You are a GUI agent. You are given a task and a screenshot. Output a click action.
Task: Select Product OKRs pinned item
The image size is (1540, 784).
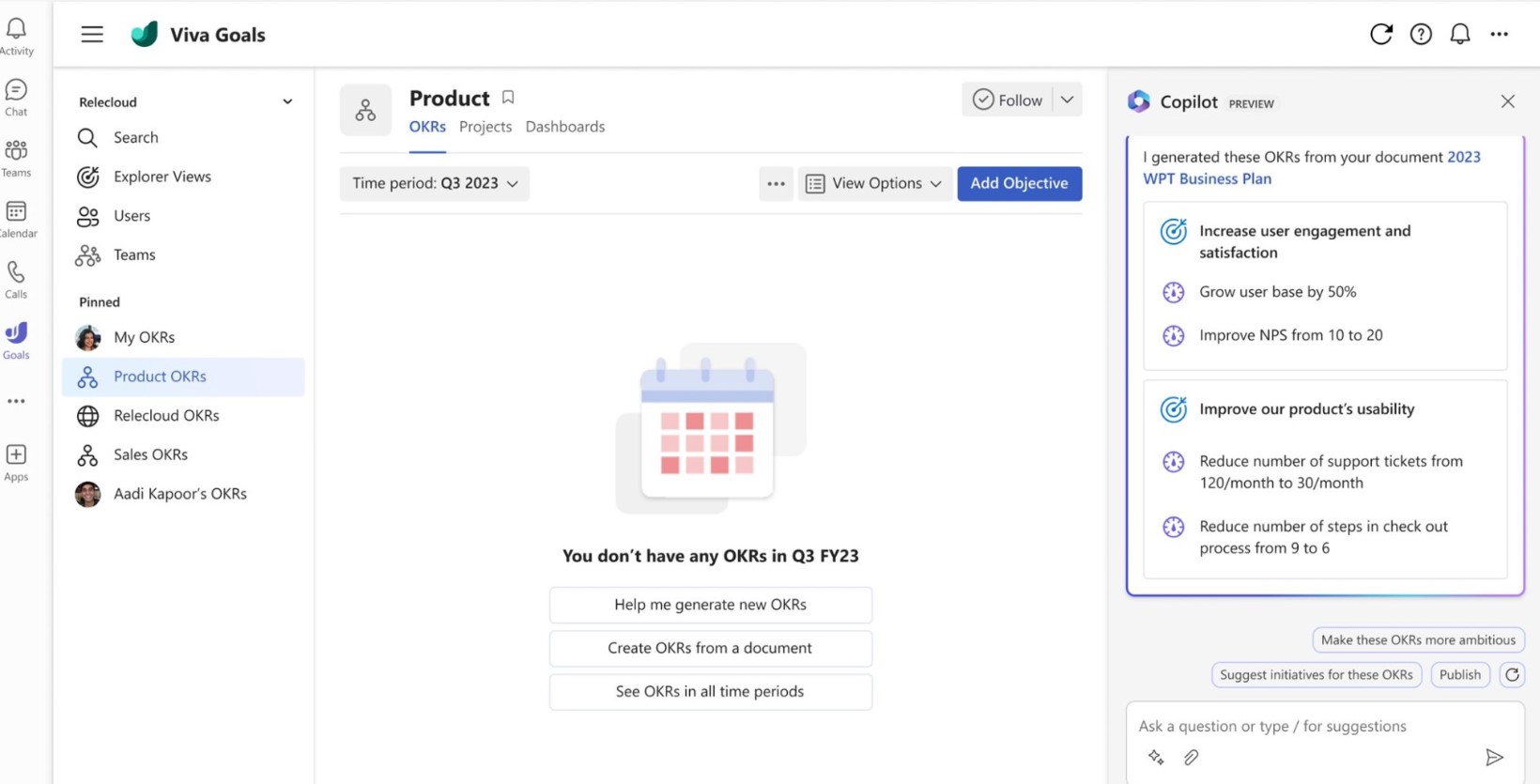pos(184,377)
